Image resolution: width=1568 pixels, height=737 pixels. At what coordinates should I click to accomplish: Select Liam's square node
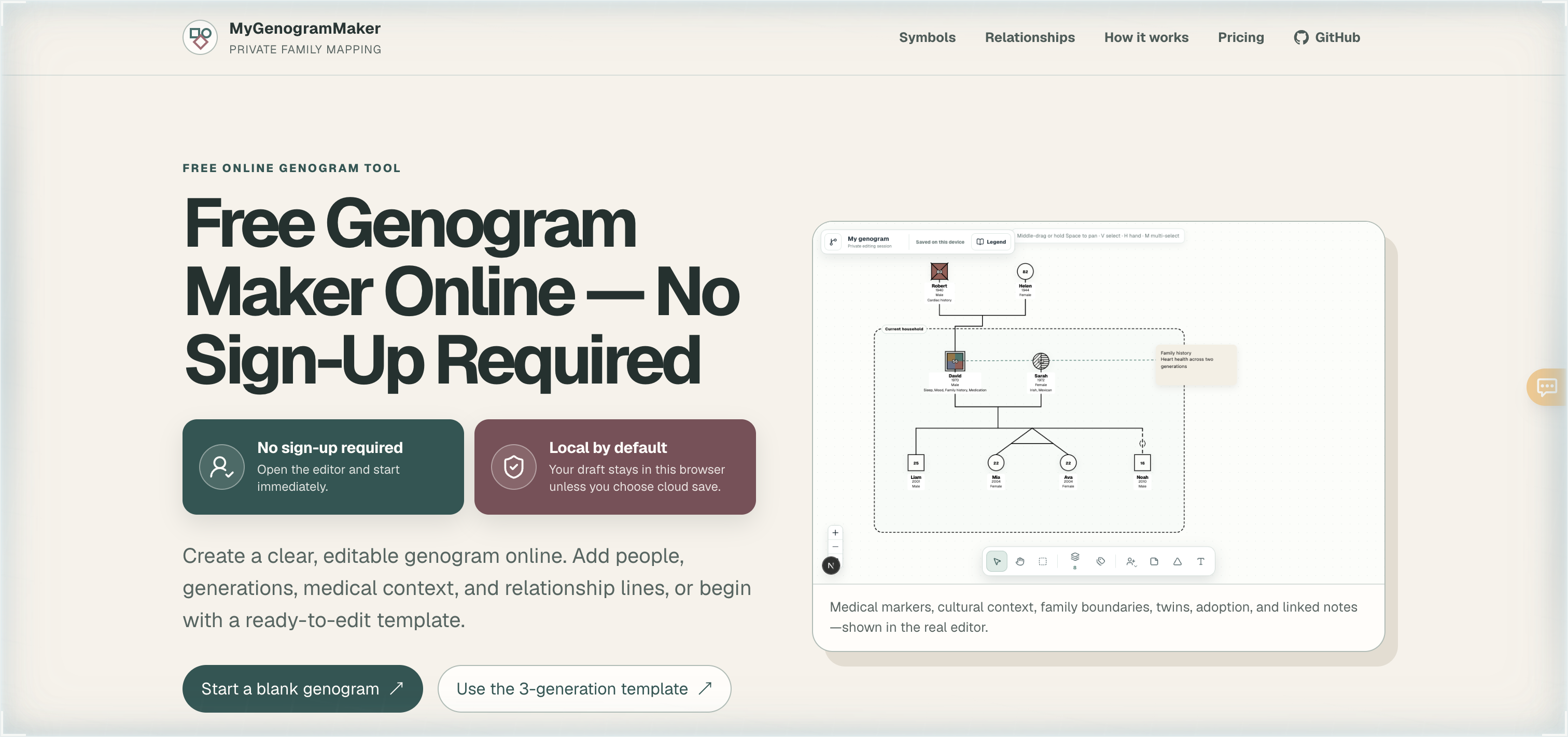click(x=916, y=462)
